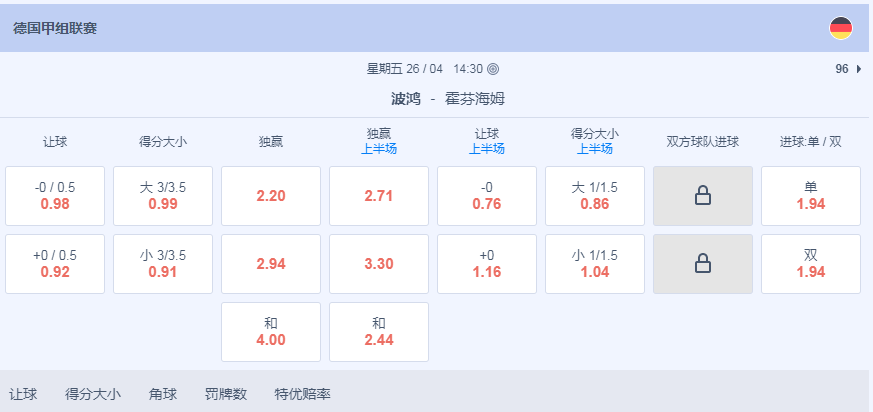Choose first-half draw 和 at 2.44
873x412 pixels.
pyautogui.click(x=379, y=332)
